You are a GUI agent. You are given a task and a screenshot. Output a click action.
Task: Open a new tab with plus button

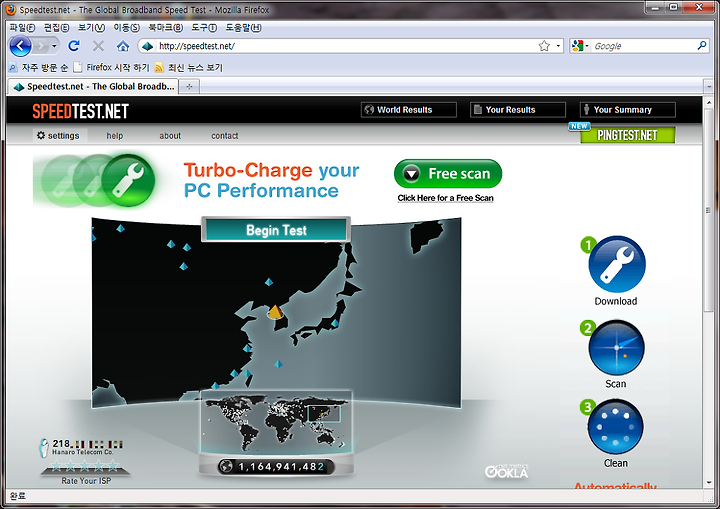pyautogui.click(x=189, y=86)
